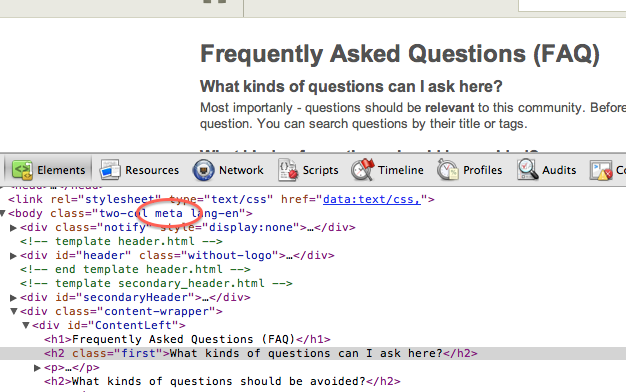The image size is (626, 392).
Task: Expand the collapsed p element node
Action: (x=38, y=368)
